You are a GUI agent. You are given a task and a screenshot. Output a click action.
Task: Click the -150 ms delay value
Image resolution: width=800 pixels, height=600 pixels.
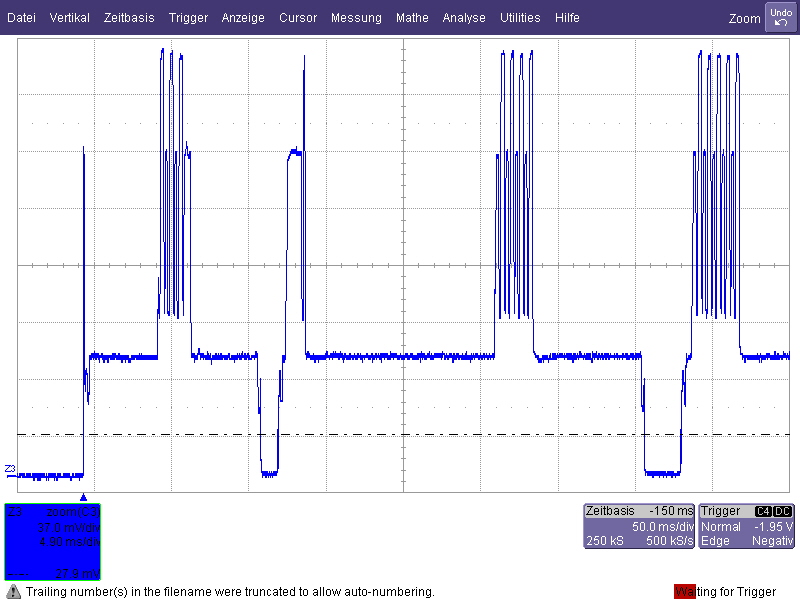(671, 511)
